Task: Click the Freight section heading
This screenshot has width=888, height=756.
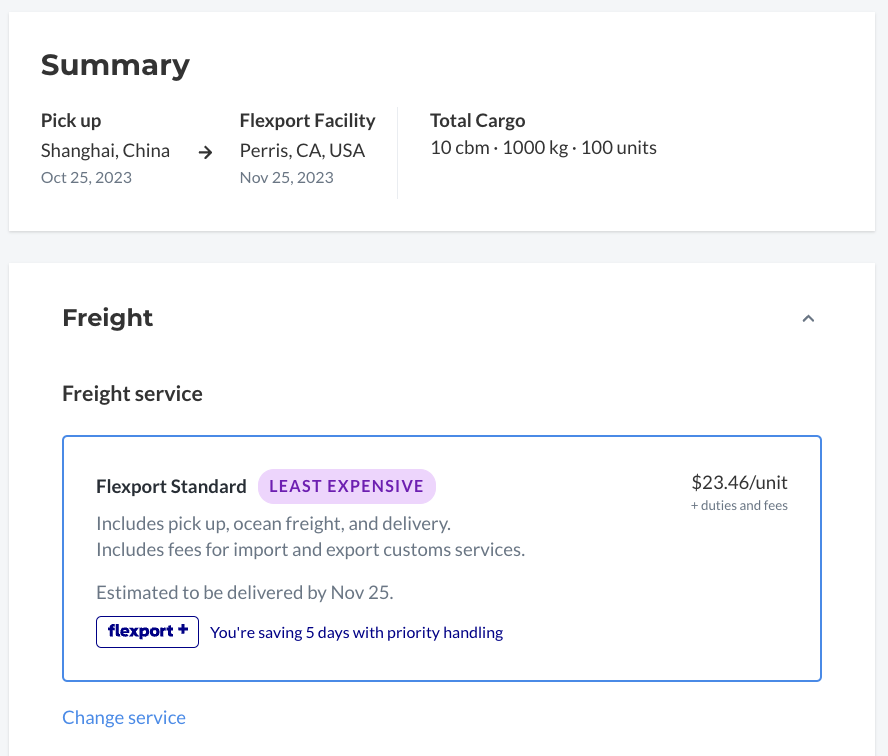Action: [108, 318]
